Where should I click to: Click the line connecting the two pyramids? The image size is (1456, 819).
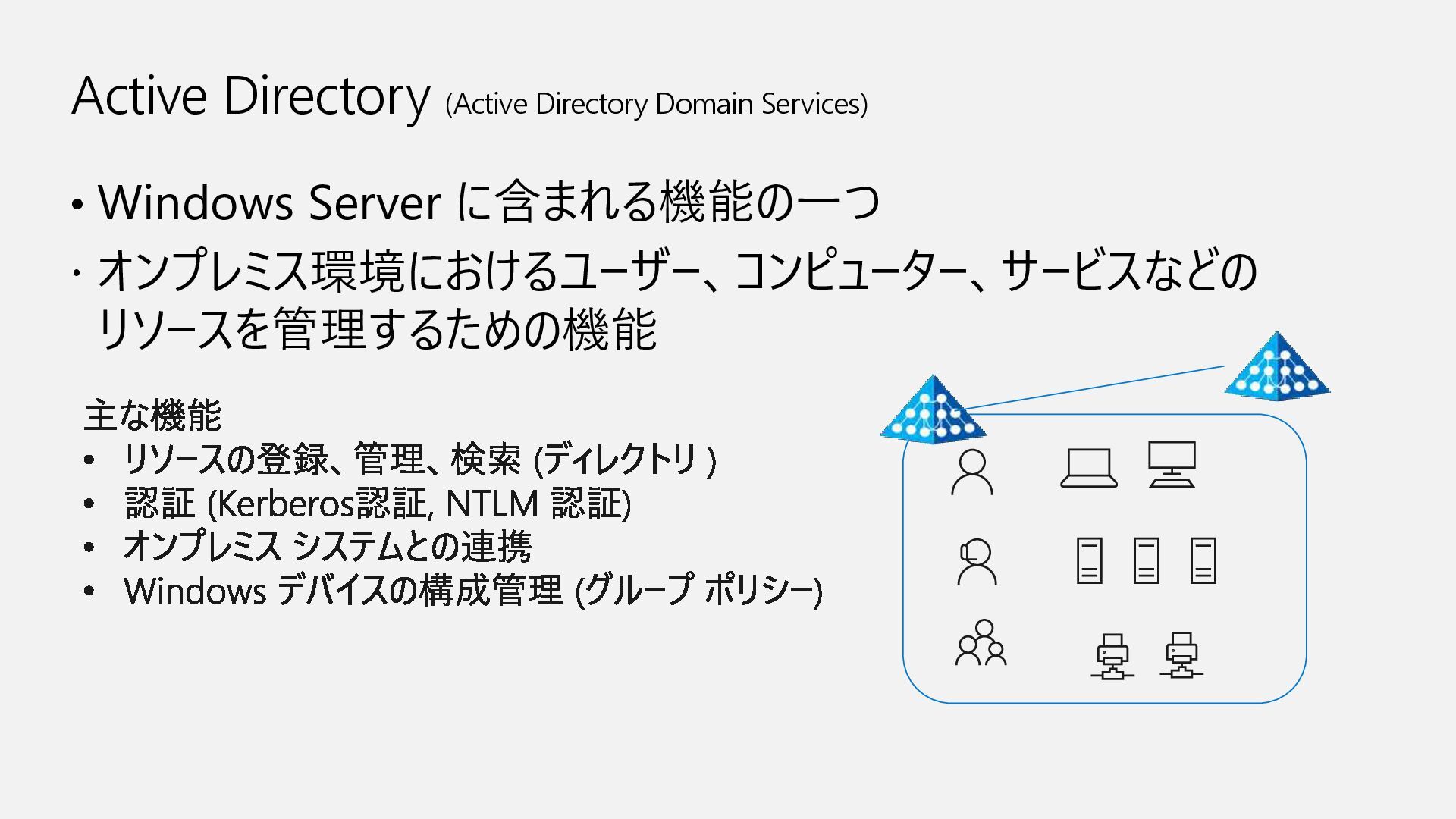pos(1092,388)
